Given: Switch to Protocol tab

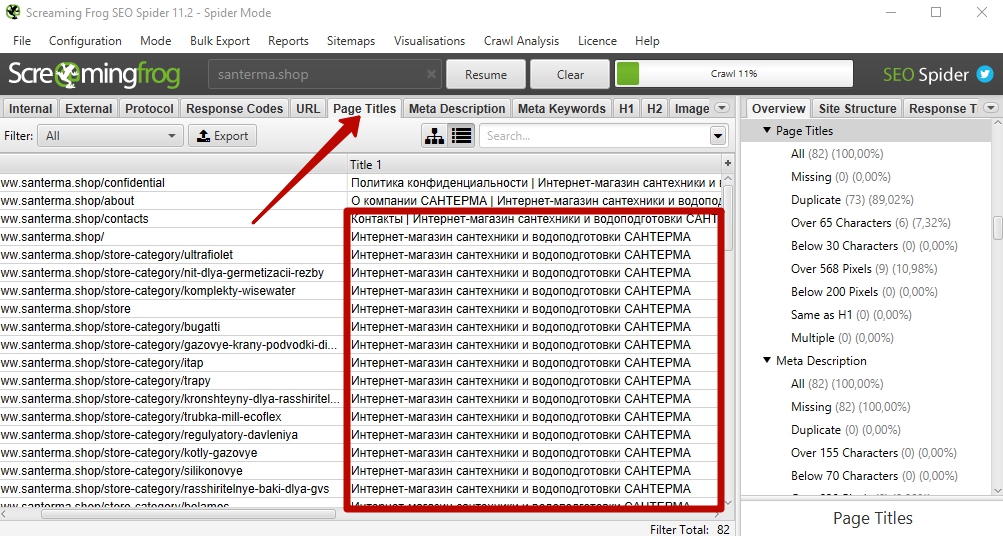Looking at the screenshot, I should (149, 109).
